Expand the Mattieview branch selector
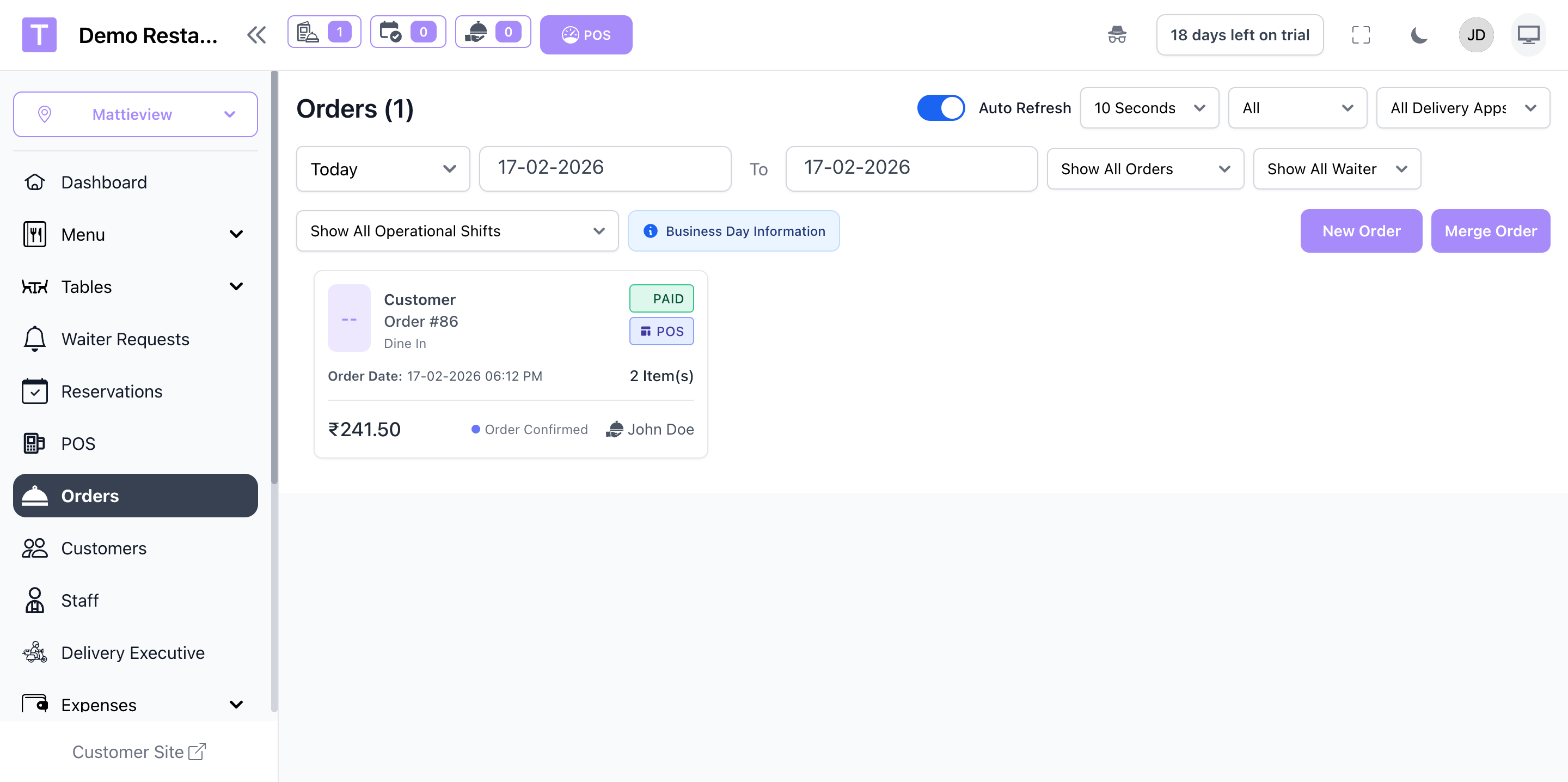This screenshot has width=1568, height=782. coord(135,114)
